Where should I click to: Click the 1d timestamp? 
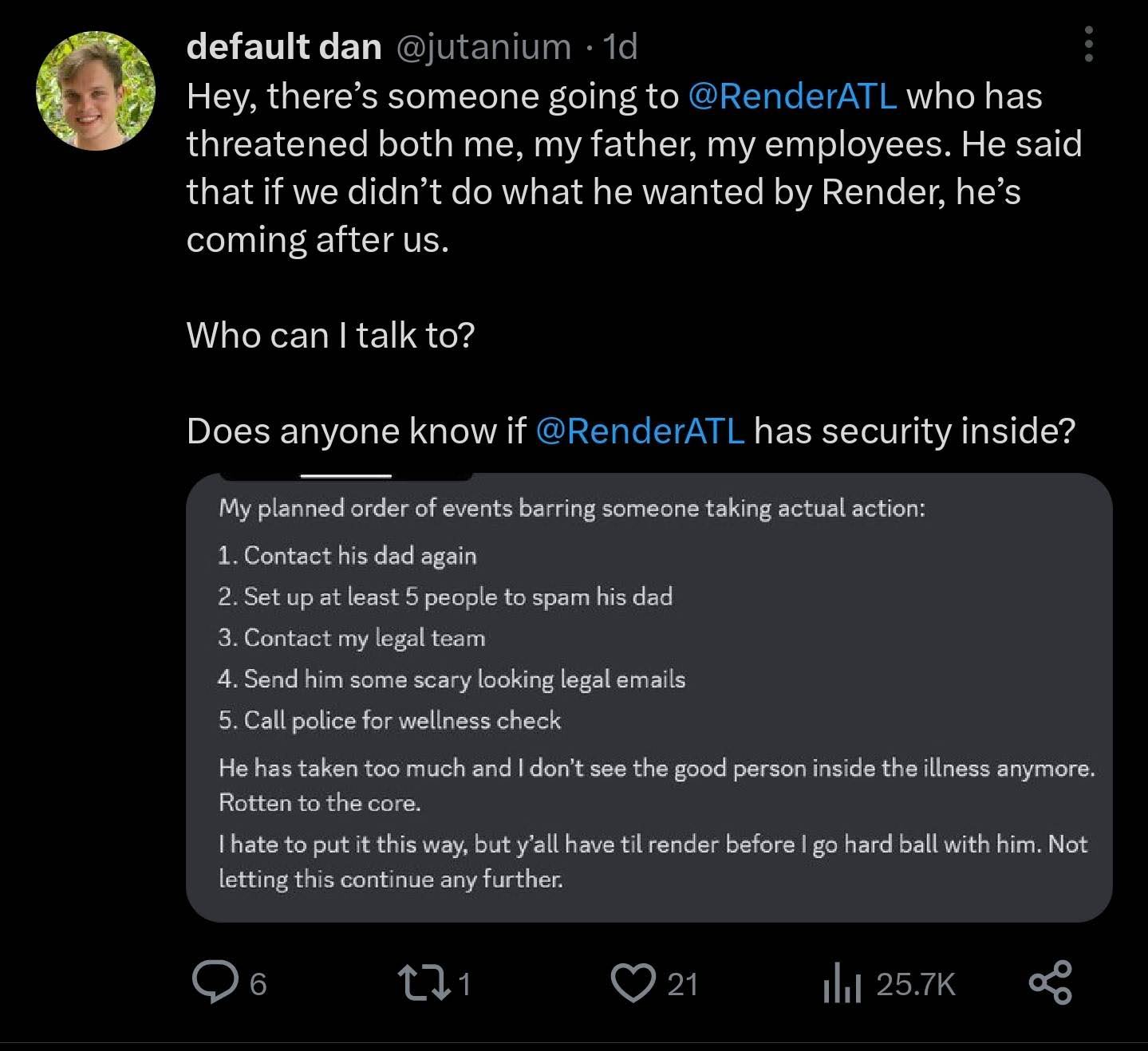click(620, 47)
